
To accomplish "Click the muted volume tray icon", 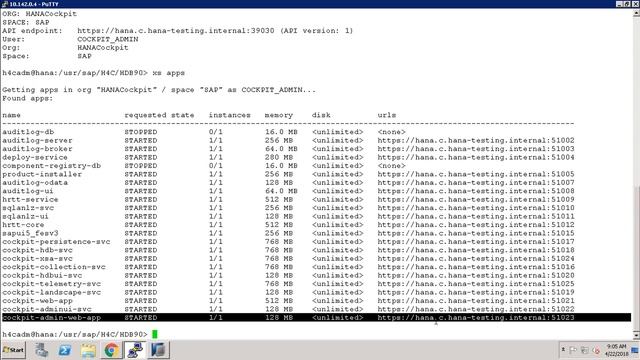I will coord(596,350).
